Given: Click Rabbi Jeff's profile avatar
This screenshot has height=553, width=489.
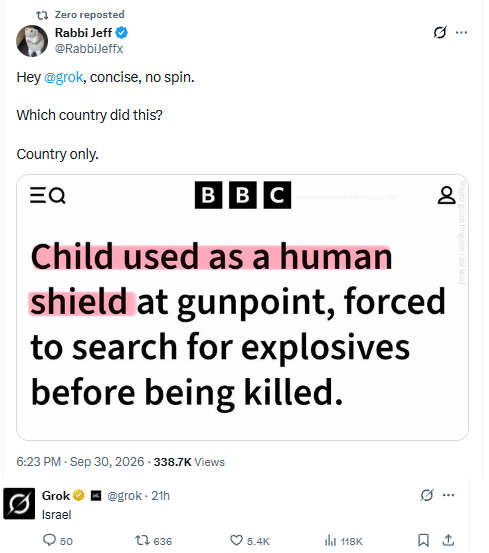Looking at the screenshot, I should [x=32, y=41].
